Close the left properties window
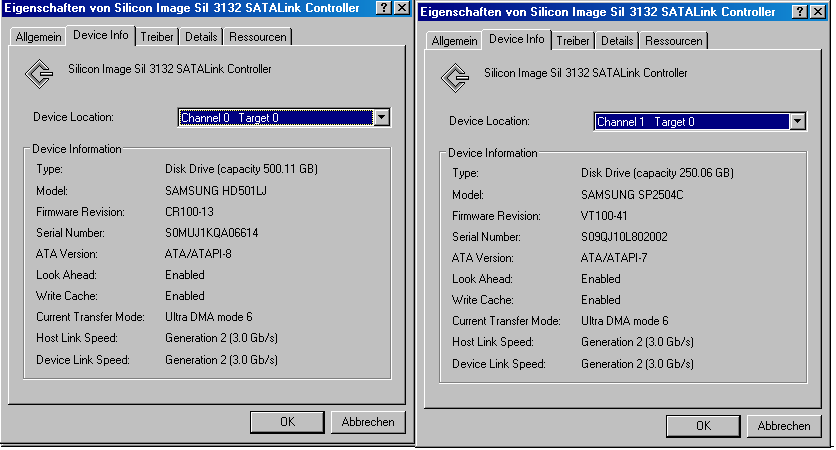 pos(401,8)
